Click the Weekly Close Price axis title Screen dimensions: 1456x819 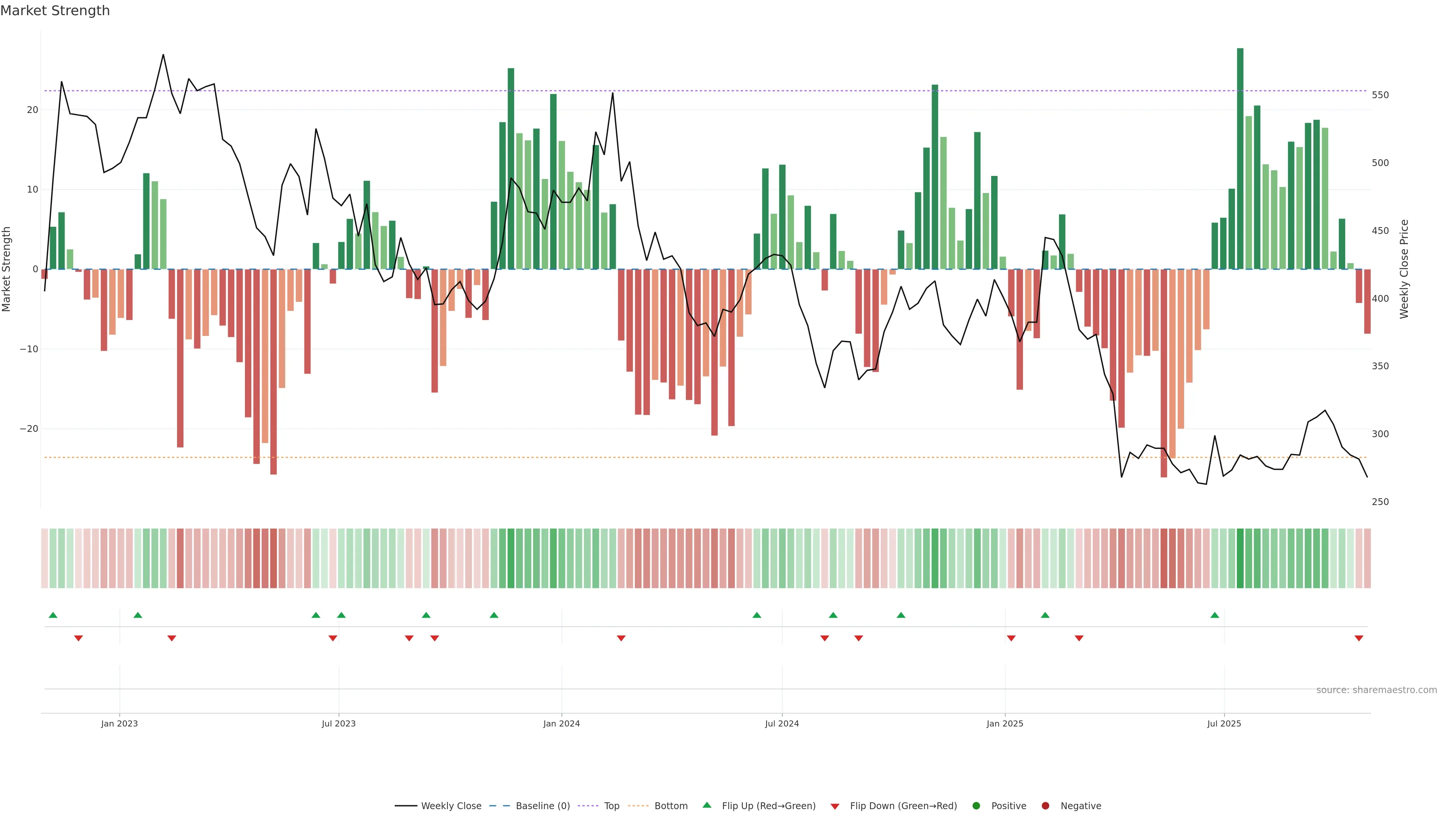point(1404,269)
